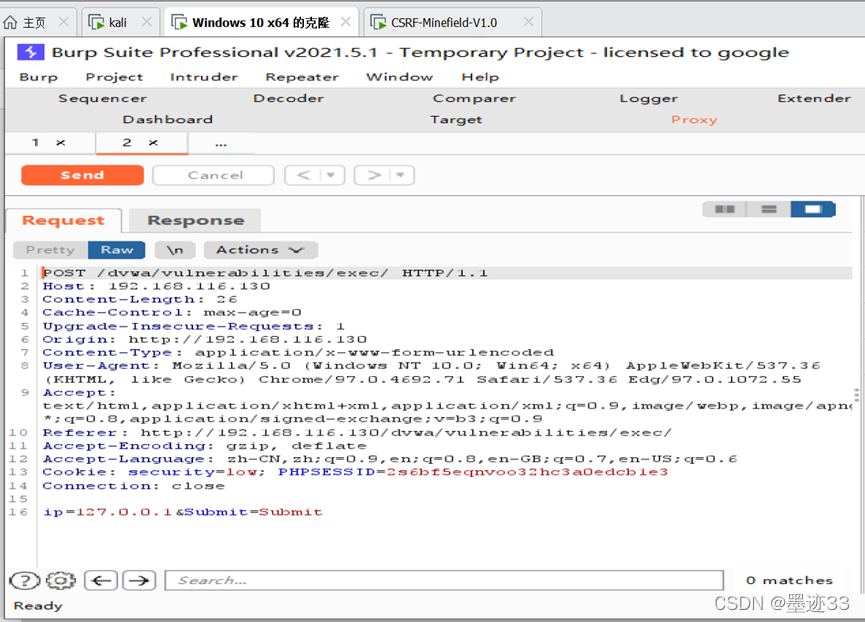The width and height of the screenshot is (865, 622).
Task: Switch to the Response tab
Action: (x=195, y=220)
